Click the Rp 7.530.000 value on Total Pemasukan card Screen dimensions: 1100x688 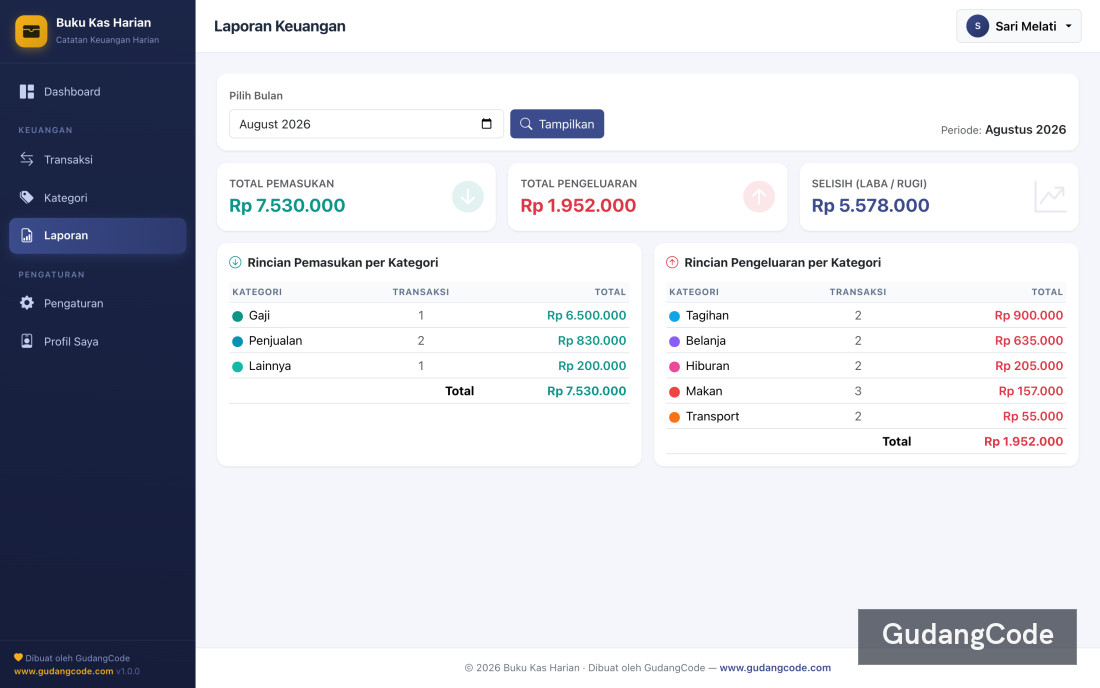coord(287,205)
